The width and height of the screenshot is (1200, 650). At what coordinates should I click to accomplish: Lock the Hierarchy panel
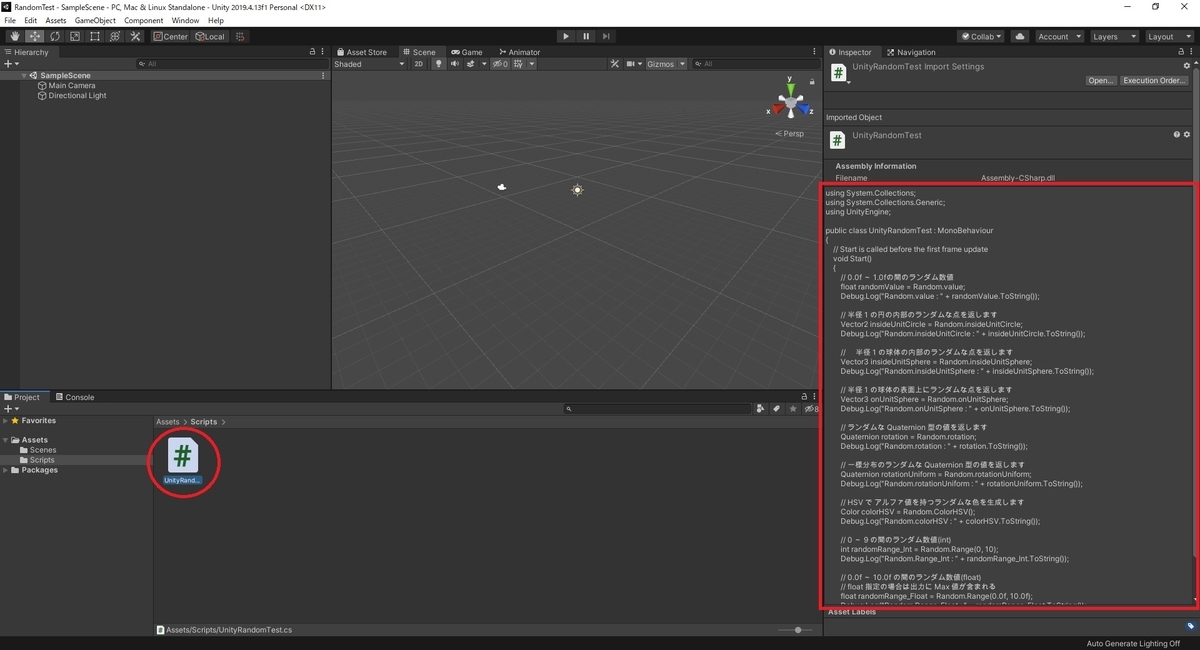point(312,52)
